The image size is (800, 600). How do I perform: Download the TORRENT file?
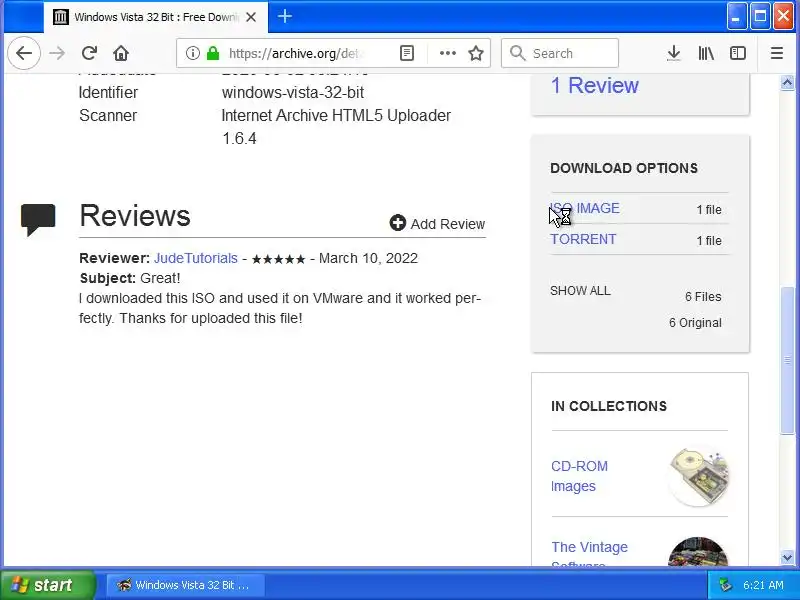[583, 239]
